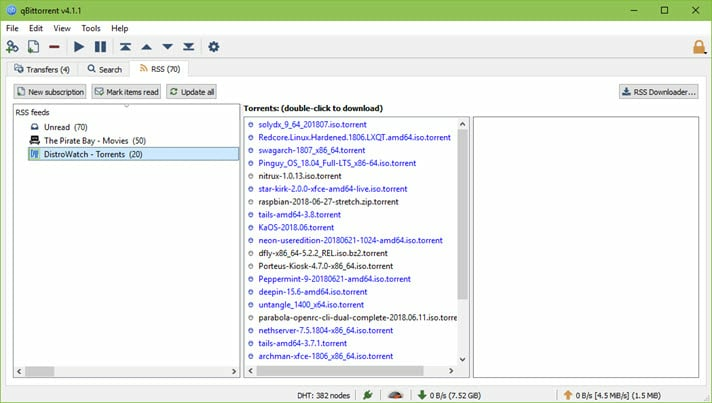The height and width of the screenshot is (403, 712).
Task: Click download rate 0 B/s (7.52 GB)
Action: click(x=455, y=395)
